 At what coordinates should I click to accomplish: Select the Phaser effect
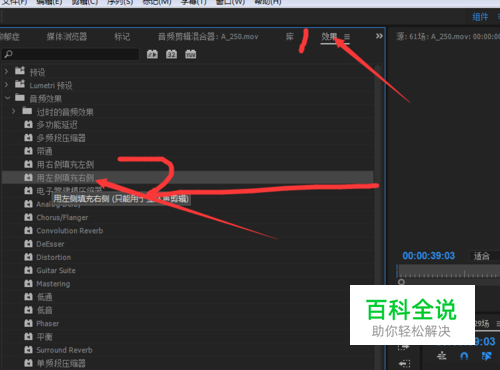coord(187,323)
